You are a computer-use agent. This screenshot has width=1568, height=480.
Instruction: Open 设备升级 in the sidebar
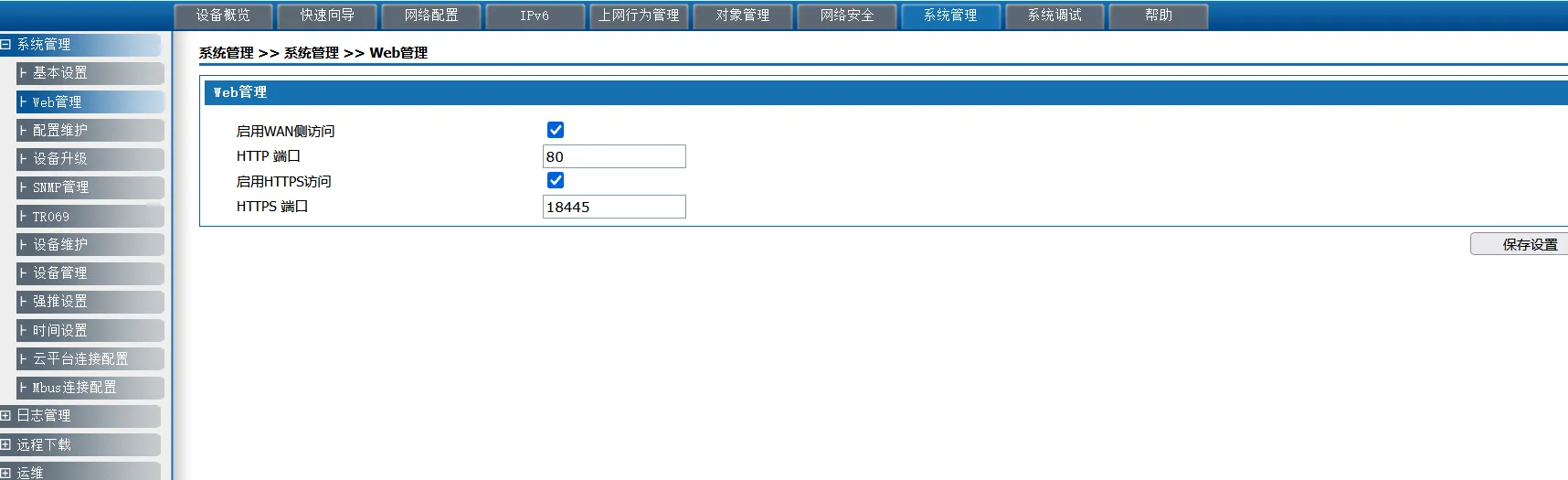[90, 159]
